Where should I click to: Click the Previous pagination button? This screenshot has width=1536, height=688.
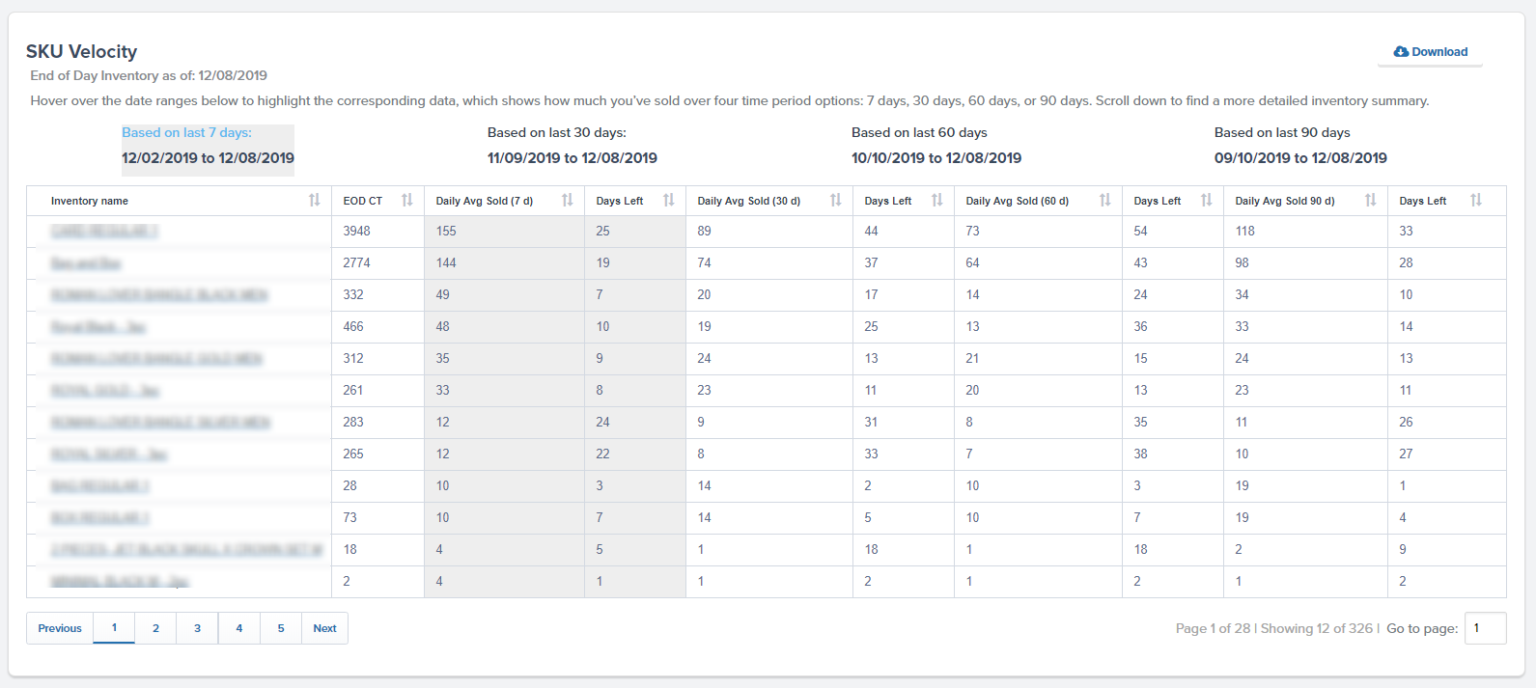click(x=60, y=628)
